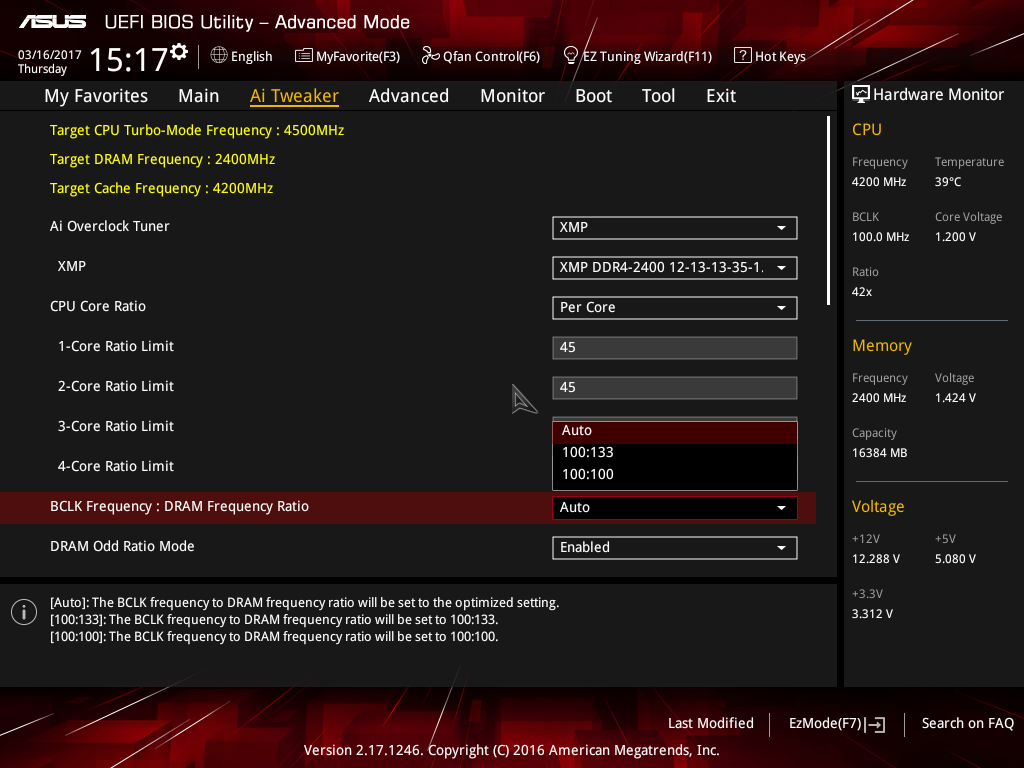
Task: Click Last Modified
Action: (x=711, y=724)
